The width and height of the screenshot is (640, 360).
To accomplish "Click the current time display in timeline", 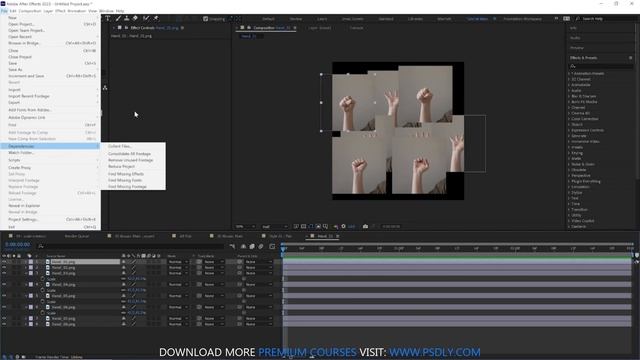I will click(18, 245).
